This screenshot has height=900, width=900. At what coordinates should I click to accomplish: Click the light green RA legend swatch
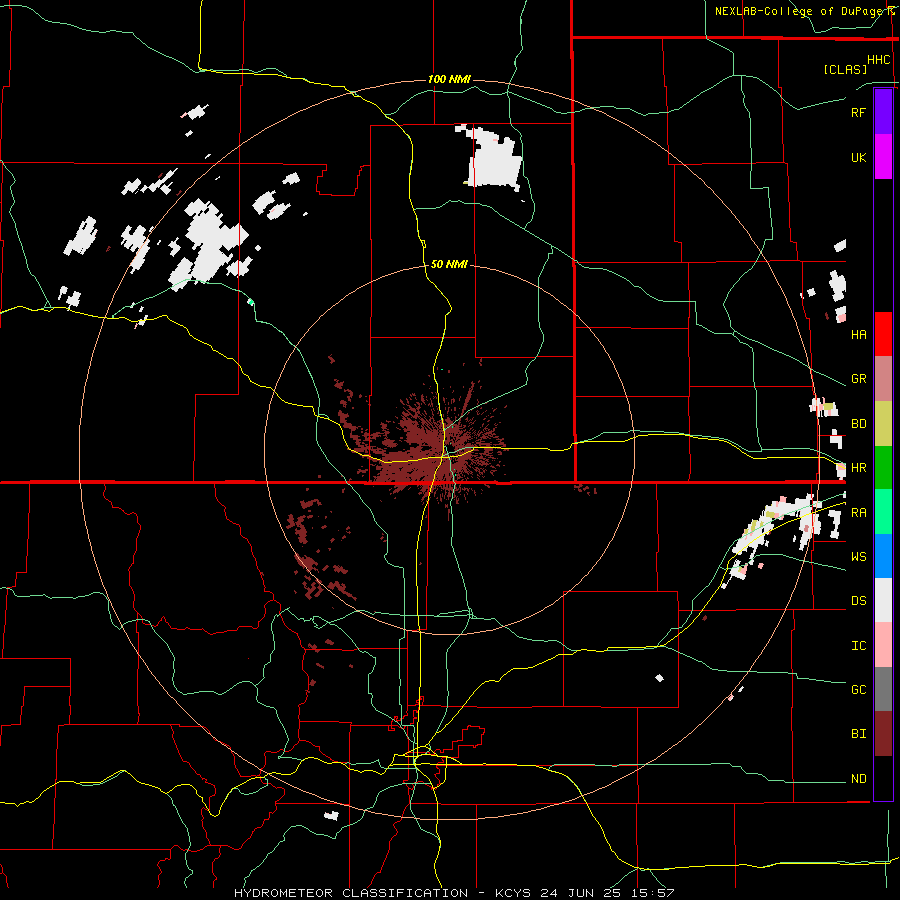point(883,511)
